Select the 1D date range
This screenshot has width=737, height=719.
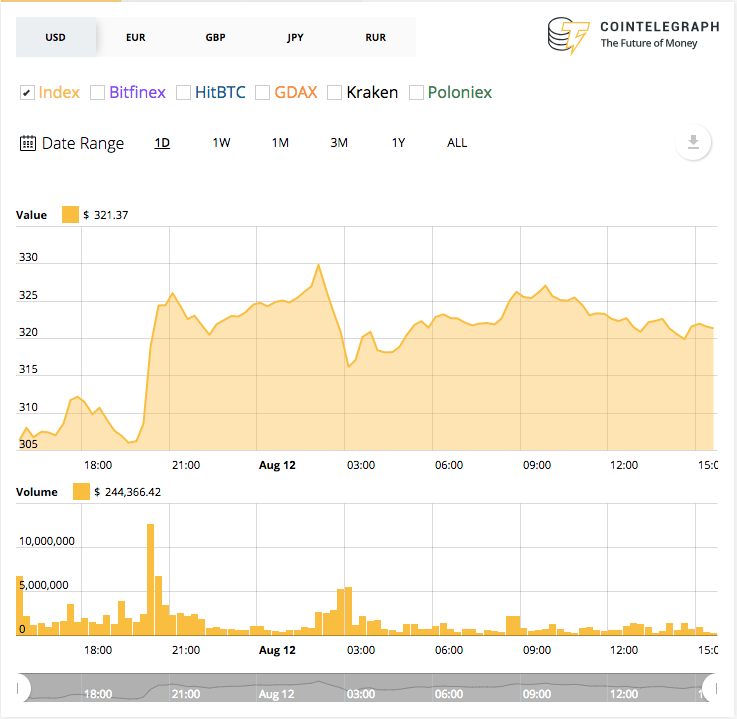(162, 143)
